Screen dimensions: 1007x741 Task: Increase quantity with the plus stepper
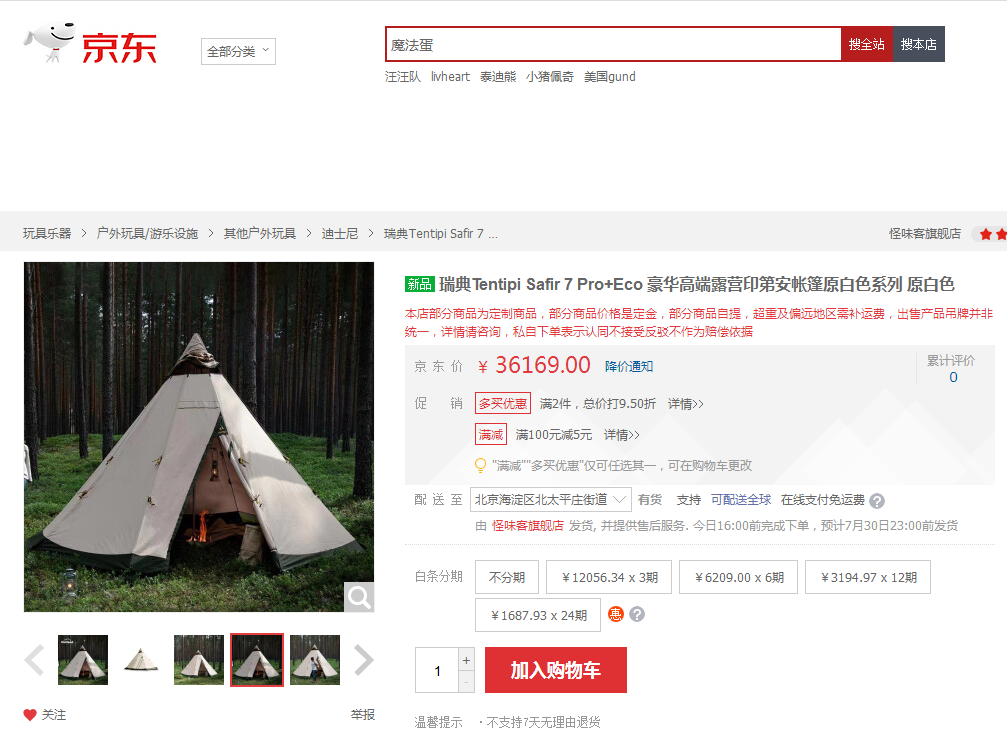coord(466,659)
